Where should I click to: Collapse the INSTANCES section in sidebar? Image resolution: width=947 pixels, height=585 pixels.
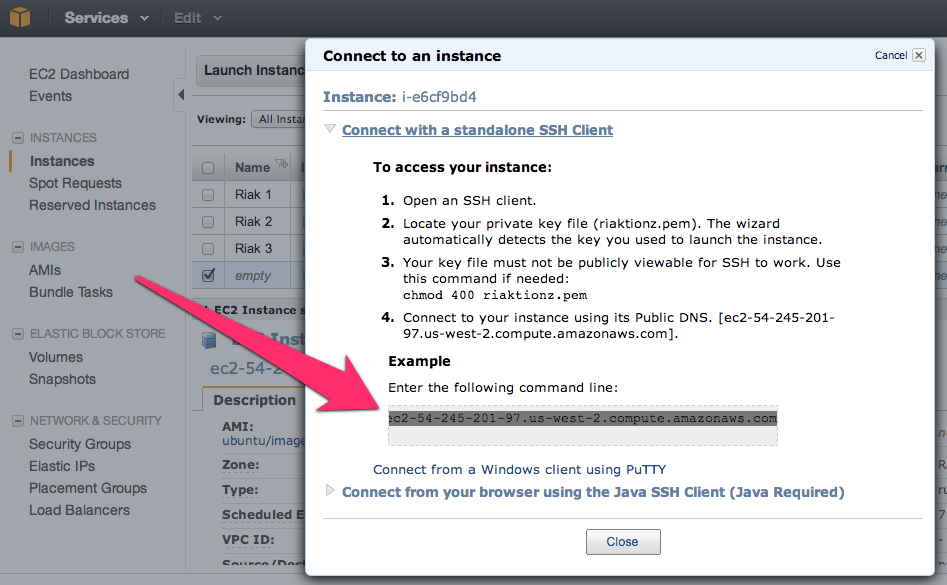18,138
